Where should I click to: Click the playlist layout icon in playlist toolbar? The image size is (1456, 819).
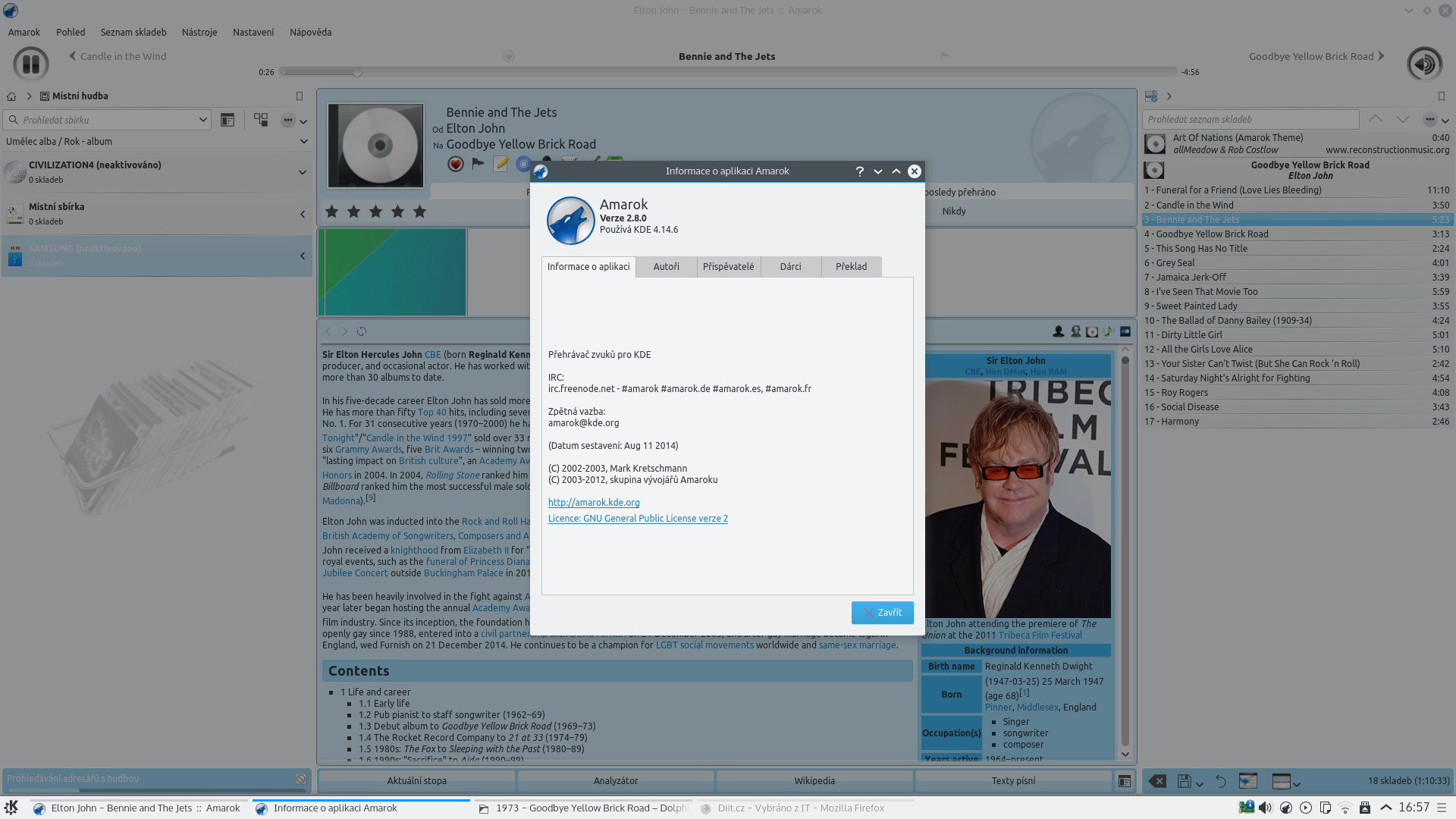[x=1281, y=781]
